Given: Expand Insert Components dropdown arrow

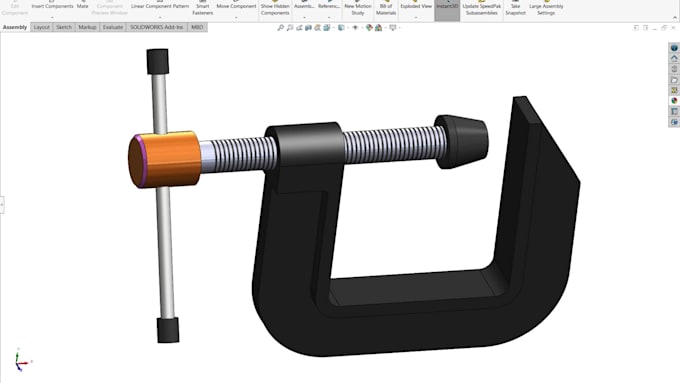Looking at the screenshot, I should tap(52, 17).
